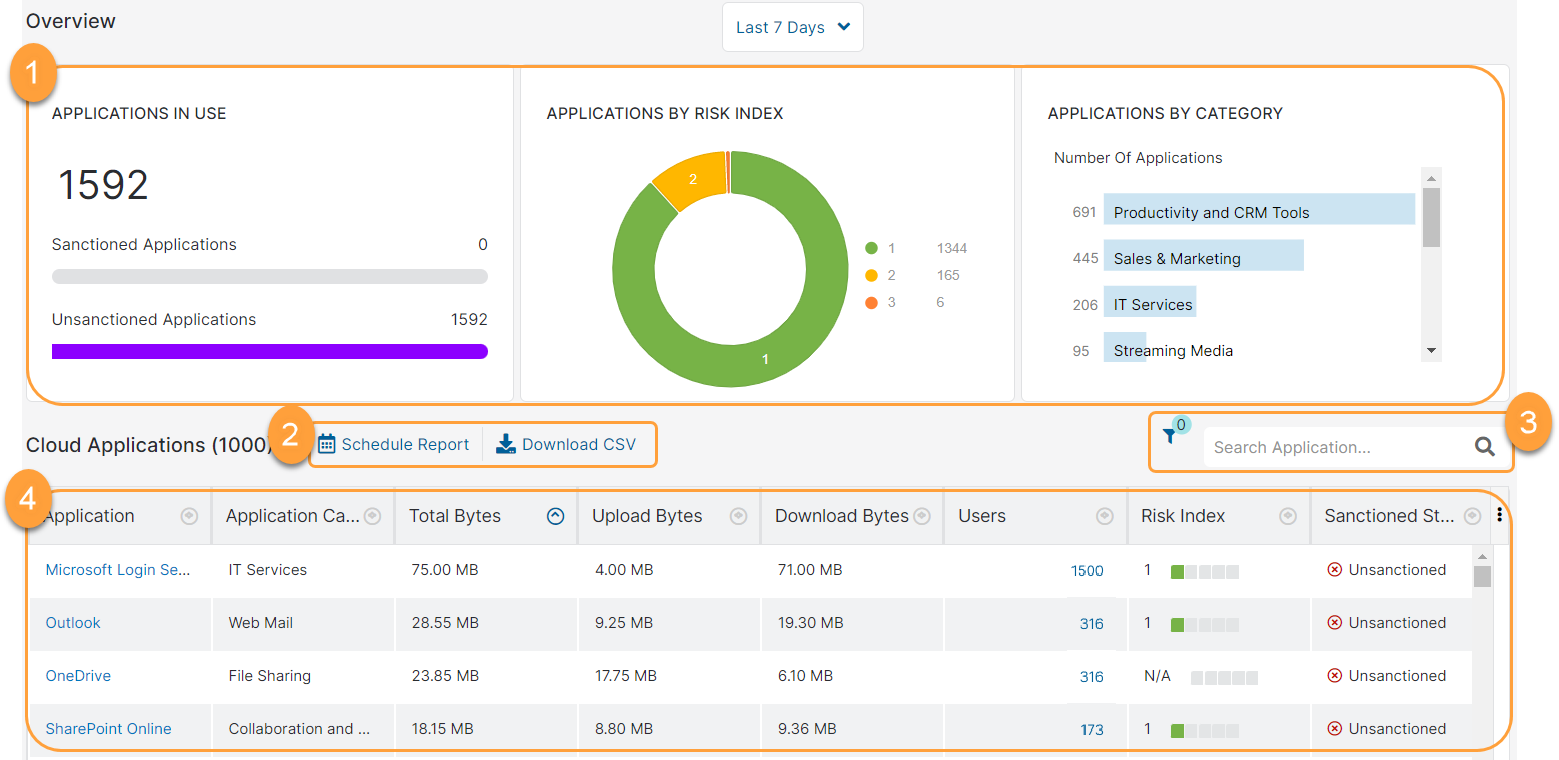1559x760 pixels.
Task: Open the Sanctioned Status column filter icon
Action: pos(1471,515)
